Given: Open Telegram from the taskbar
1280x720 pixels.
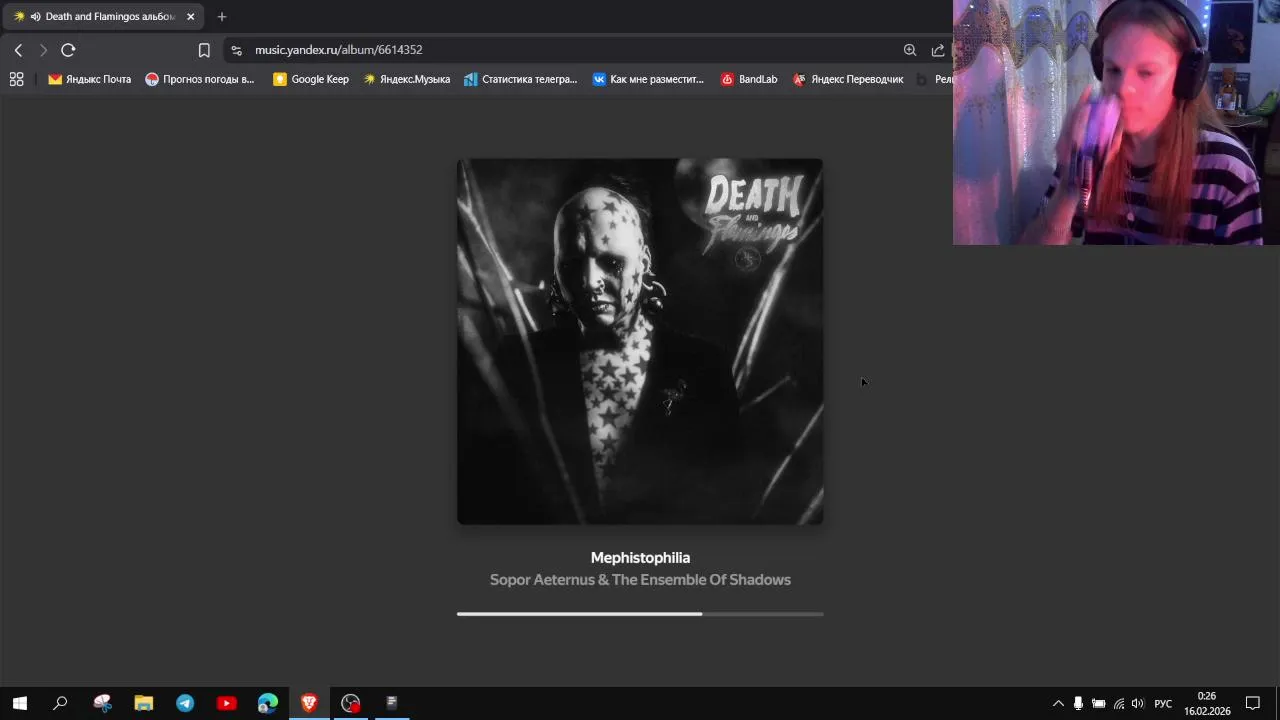Looking at the screenshot, I should (x=185, y=703).
